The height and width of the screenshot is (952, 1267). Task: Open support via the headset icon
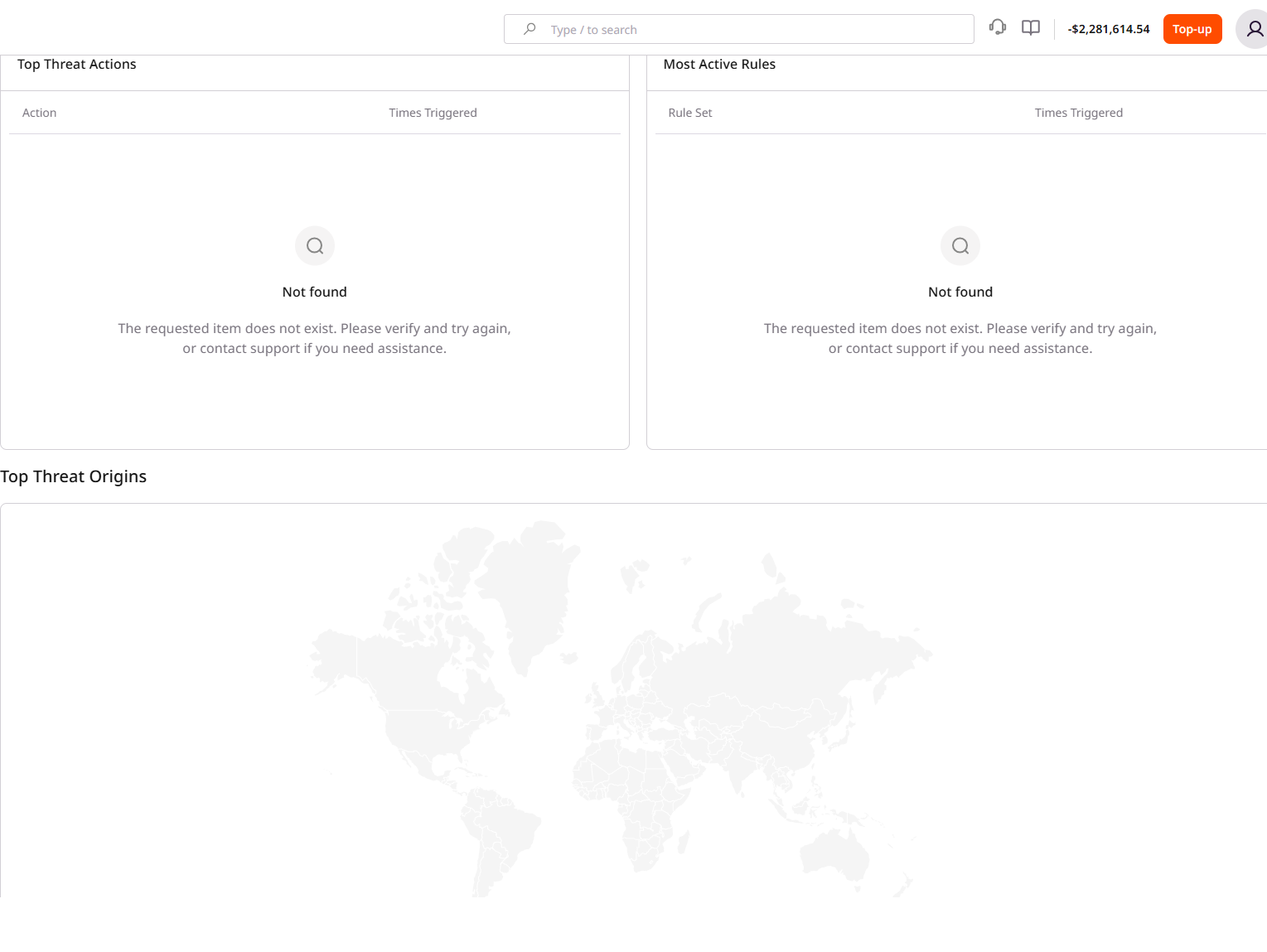tap(997, 28)
